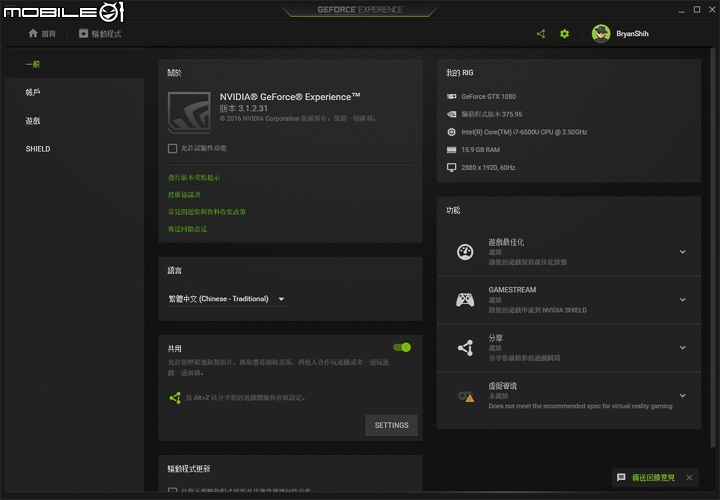This screenshot has width=720, height=500.
Task: Select the General (一般) sidebar tab
Action: pyautogui.click(x=74, y=64)
